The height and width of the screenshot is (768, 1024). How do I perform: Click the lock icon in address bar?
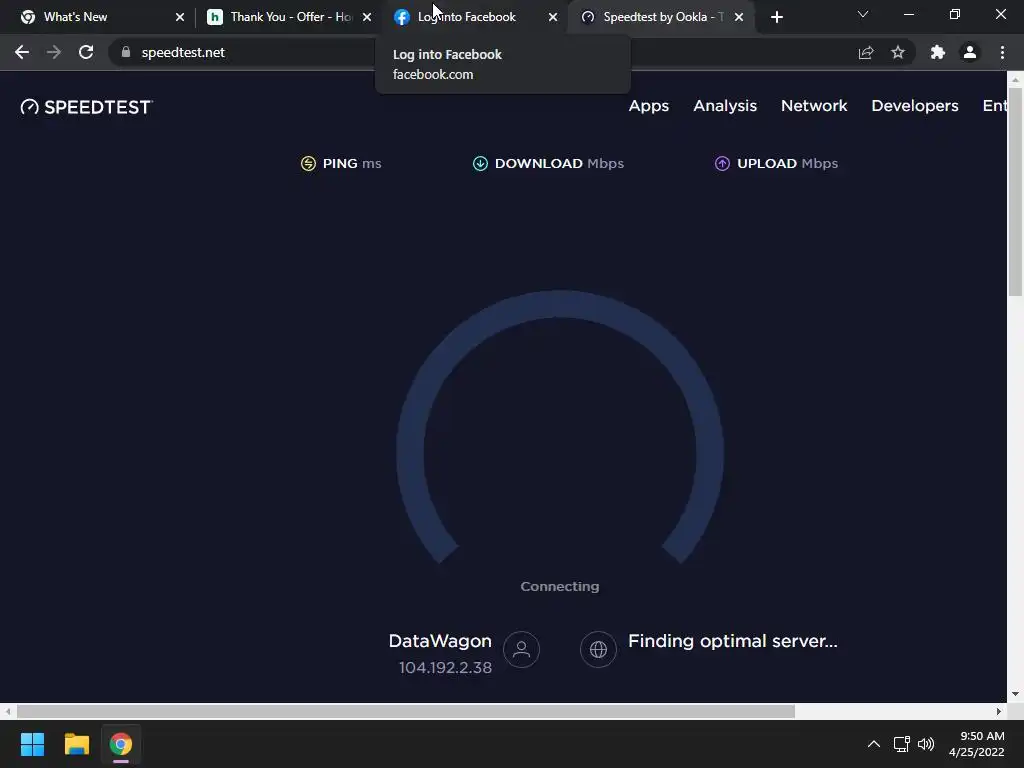(126, 52)
